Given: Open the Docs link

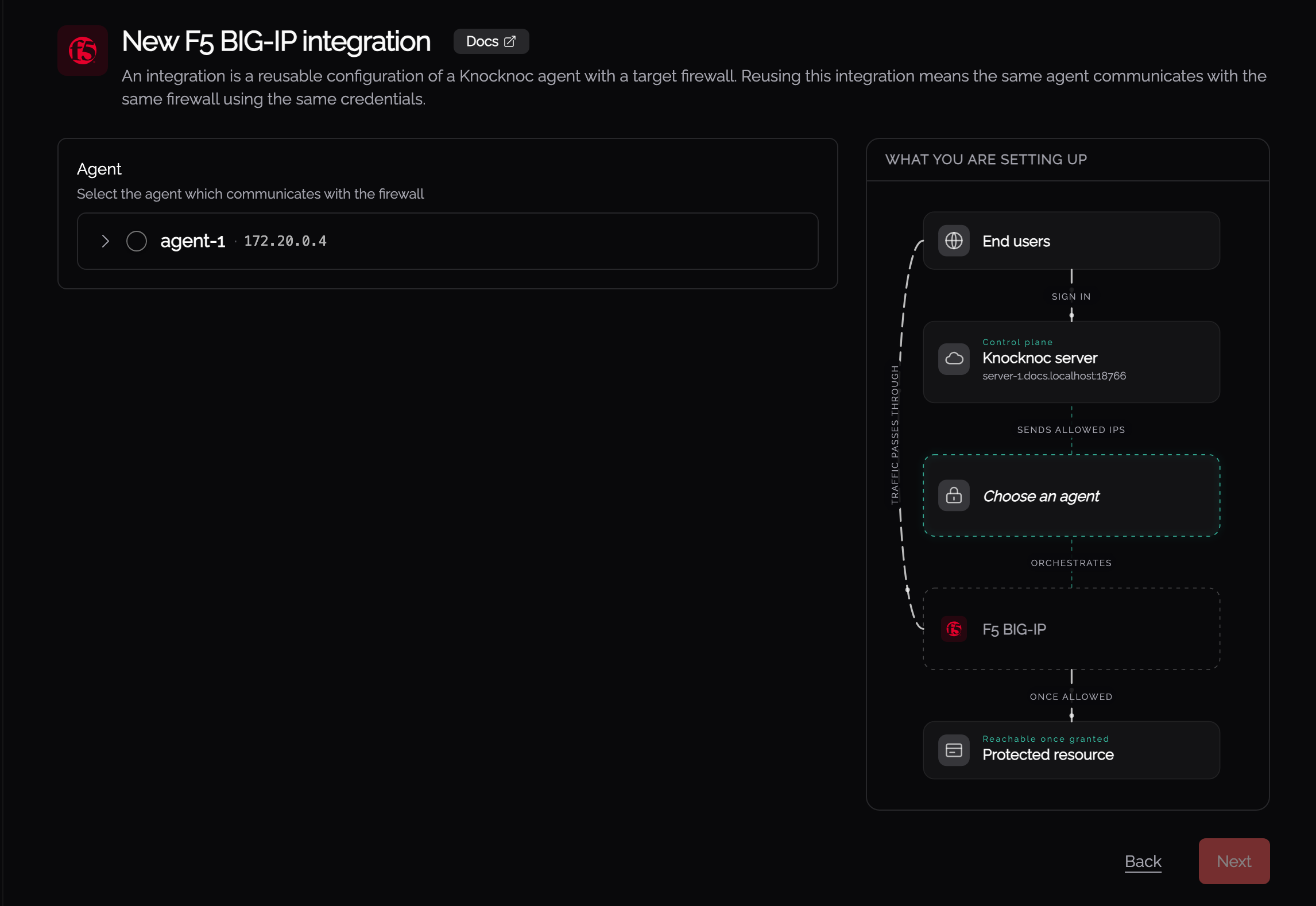Looking at the screenshot, I should 491,41.
